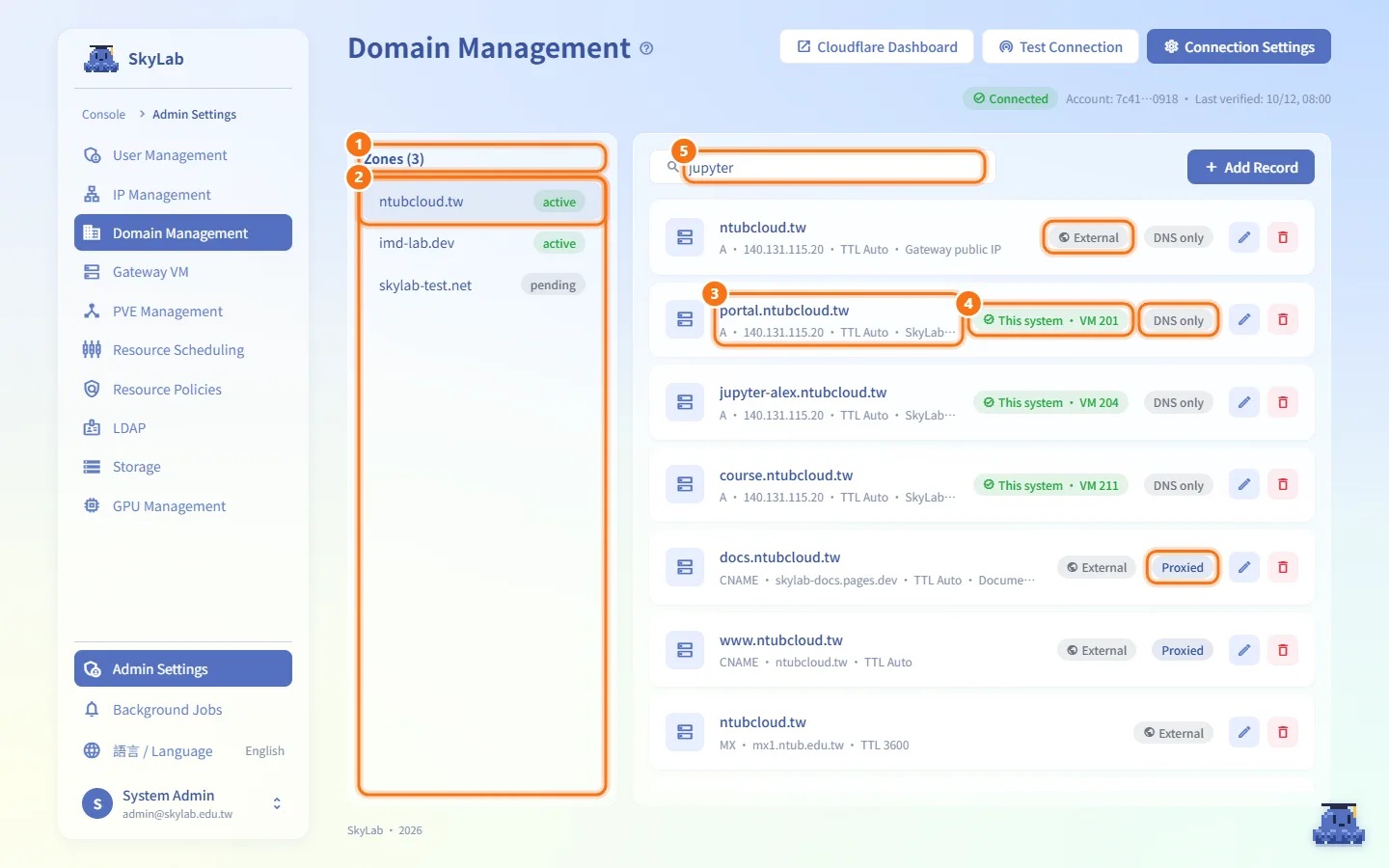Screen dimensions: 1389x868
Task: Navigate to Resource Policies
Action: 183,390
